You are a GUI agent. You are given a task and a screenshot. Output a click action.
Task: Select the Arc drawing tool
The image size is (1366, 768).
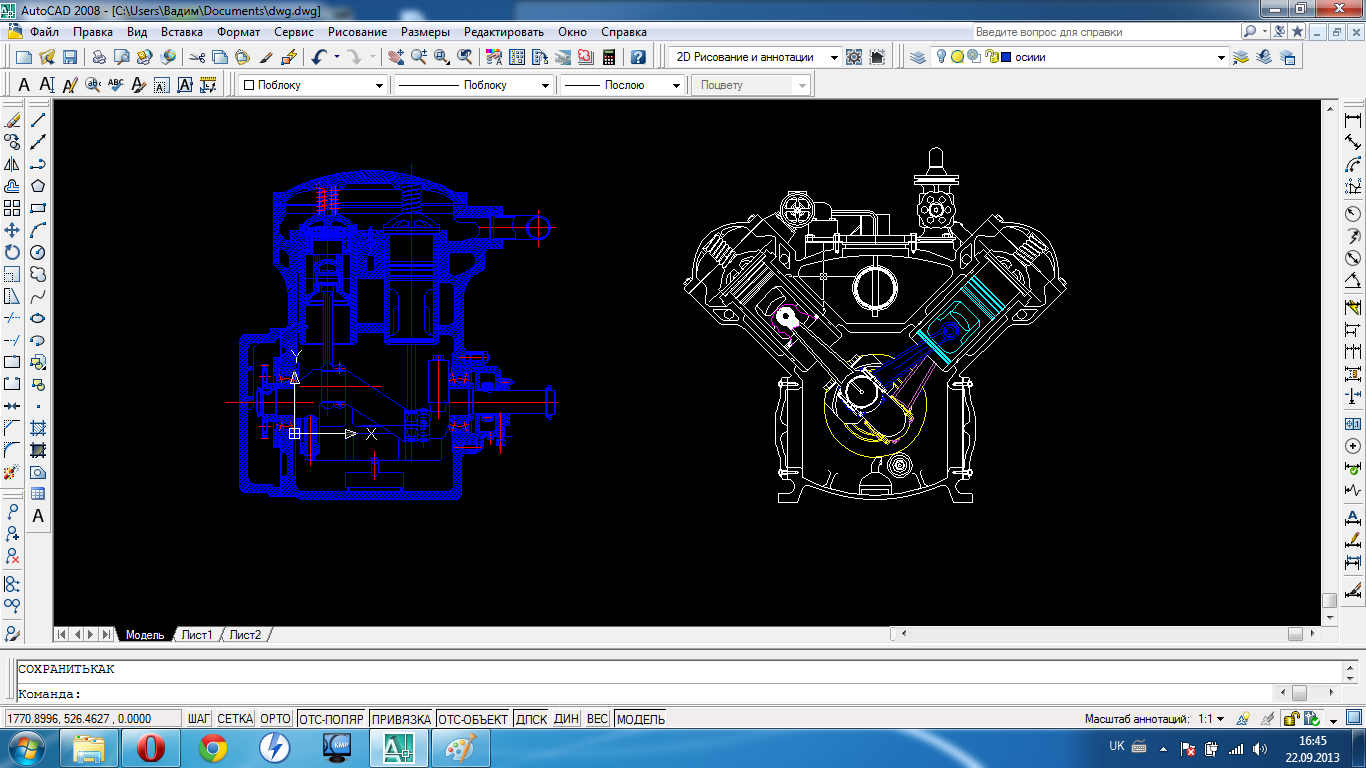click(38, 230)
